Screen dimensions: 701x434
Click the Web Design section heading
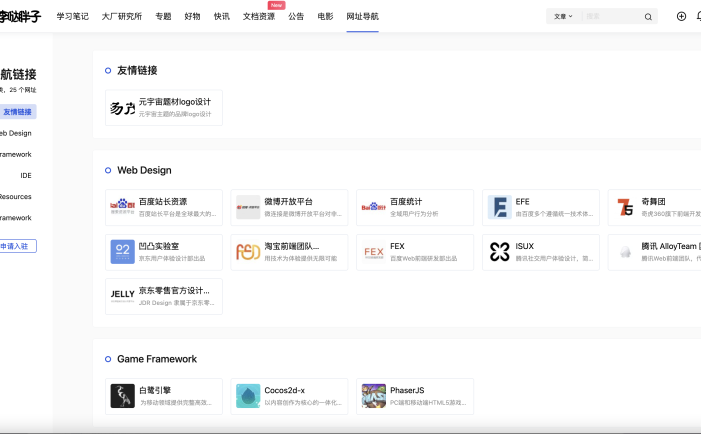tap(144, 170)
